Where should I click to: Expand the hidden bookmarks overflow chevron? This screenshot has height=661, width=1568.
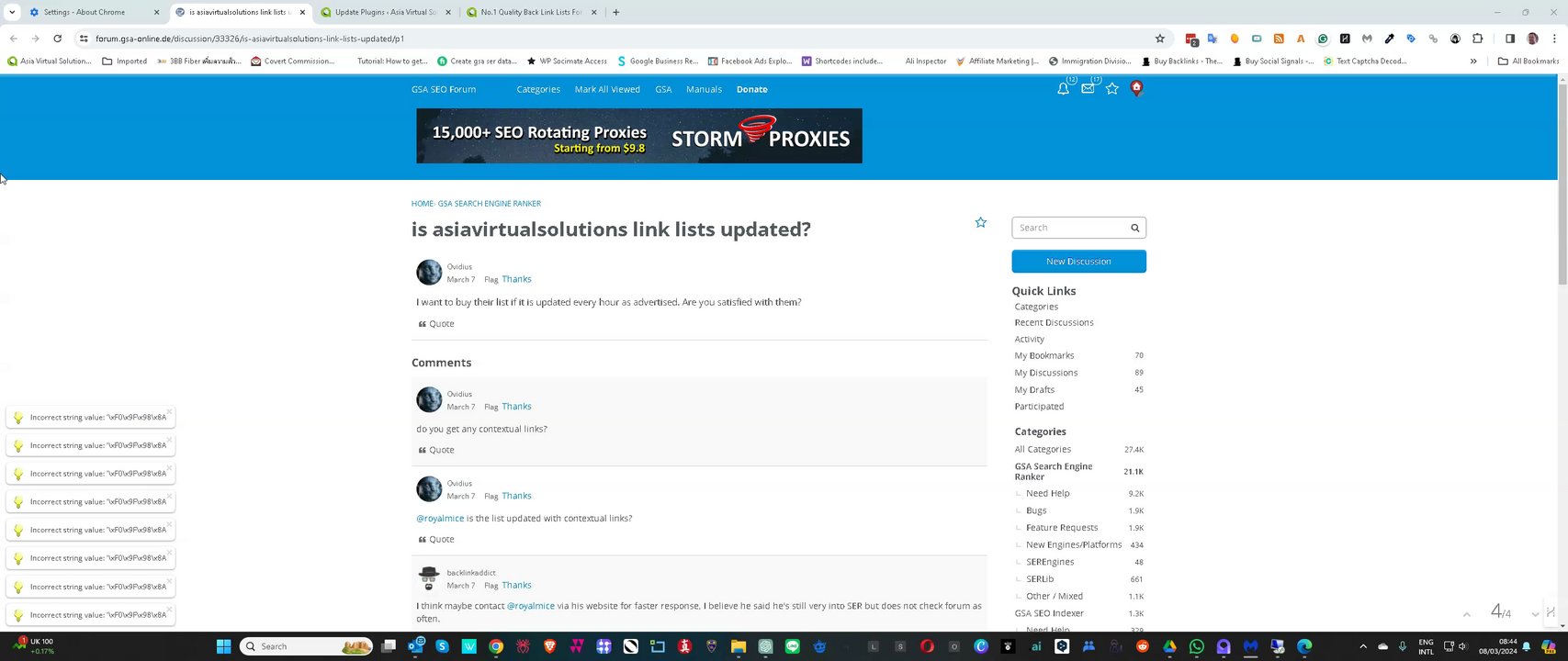(x=1473, y=62)
